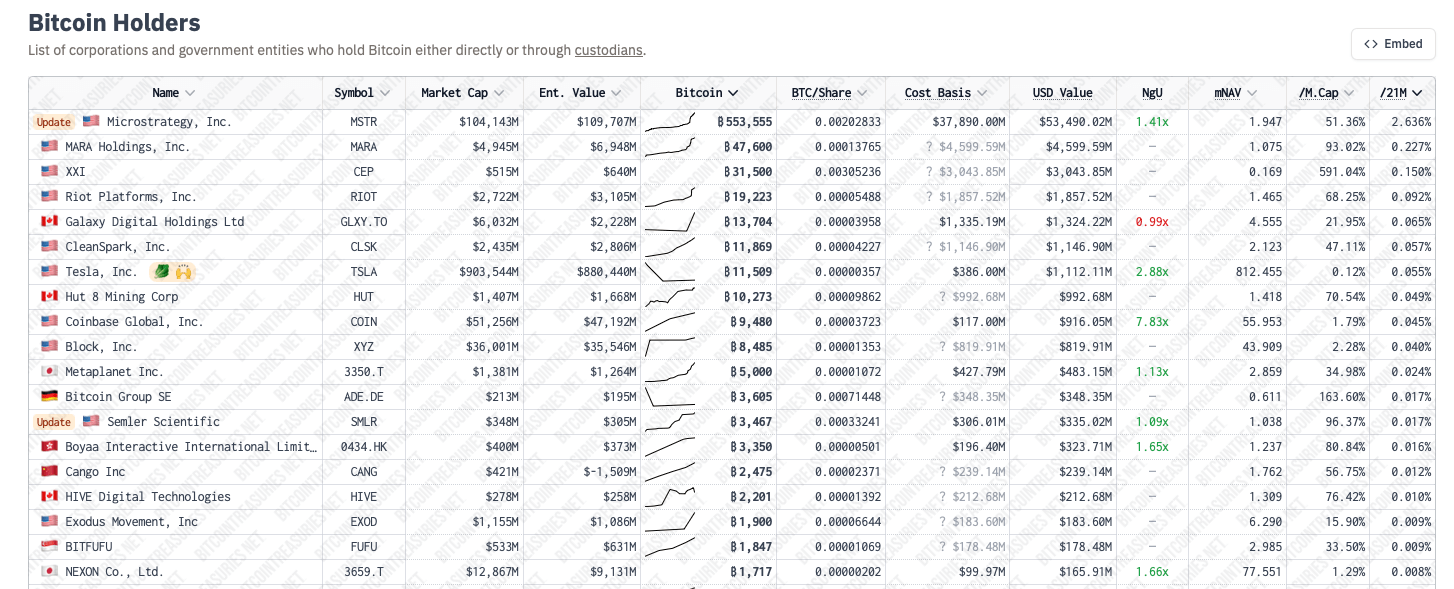Click the Update badge beside Semler Scientific

[x=54, y=422]
